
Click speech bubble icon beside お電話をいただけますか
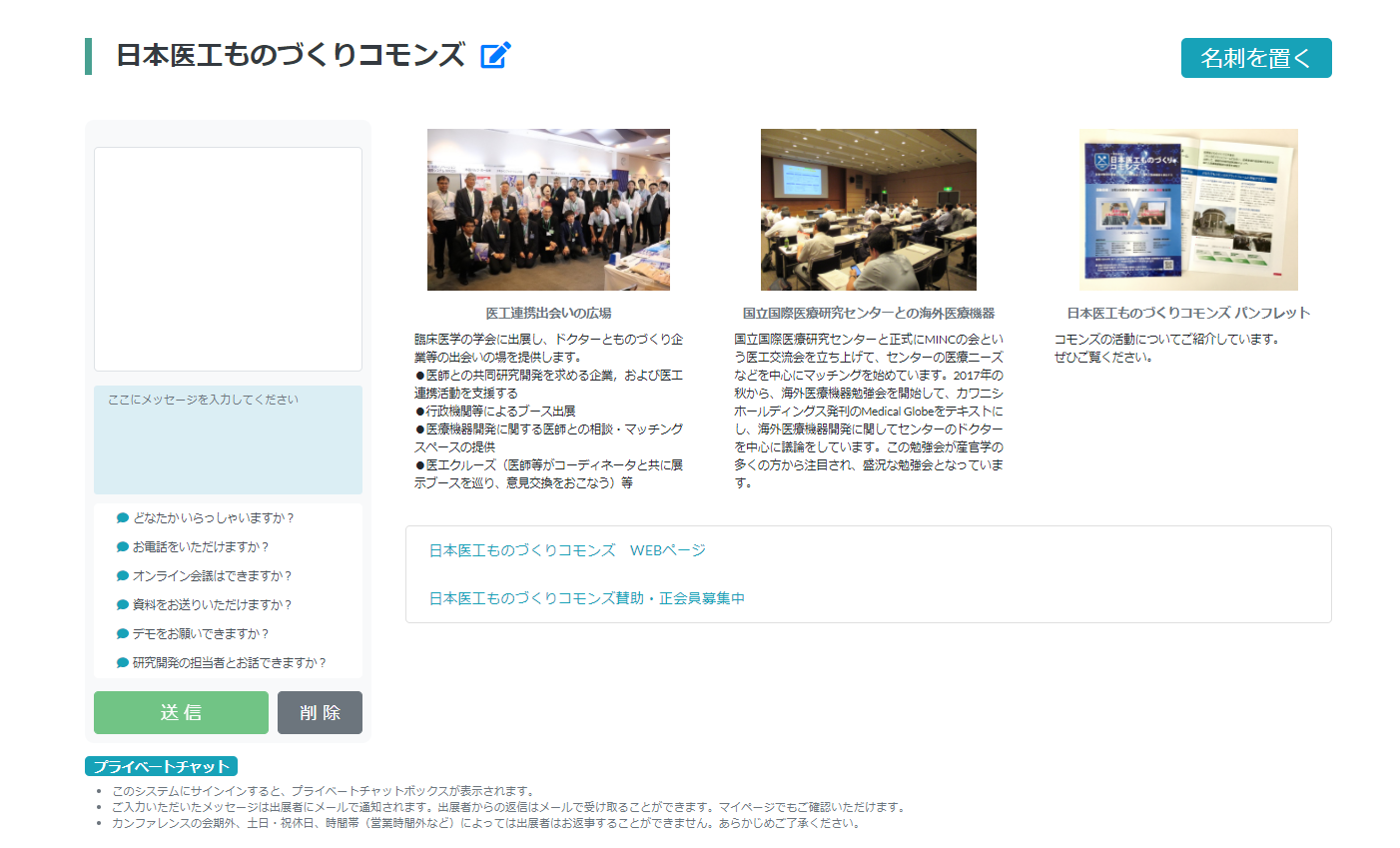pos(123,547)
